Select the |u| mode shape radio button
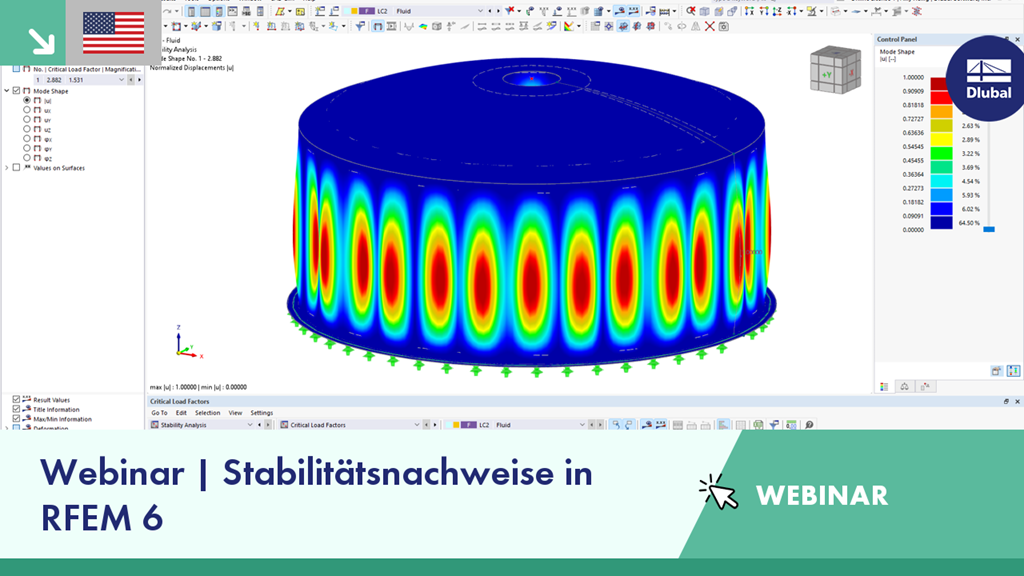Image resolution: width=1024 pixels, height=576 pixels. (x=27, y=101)
